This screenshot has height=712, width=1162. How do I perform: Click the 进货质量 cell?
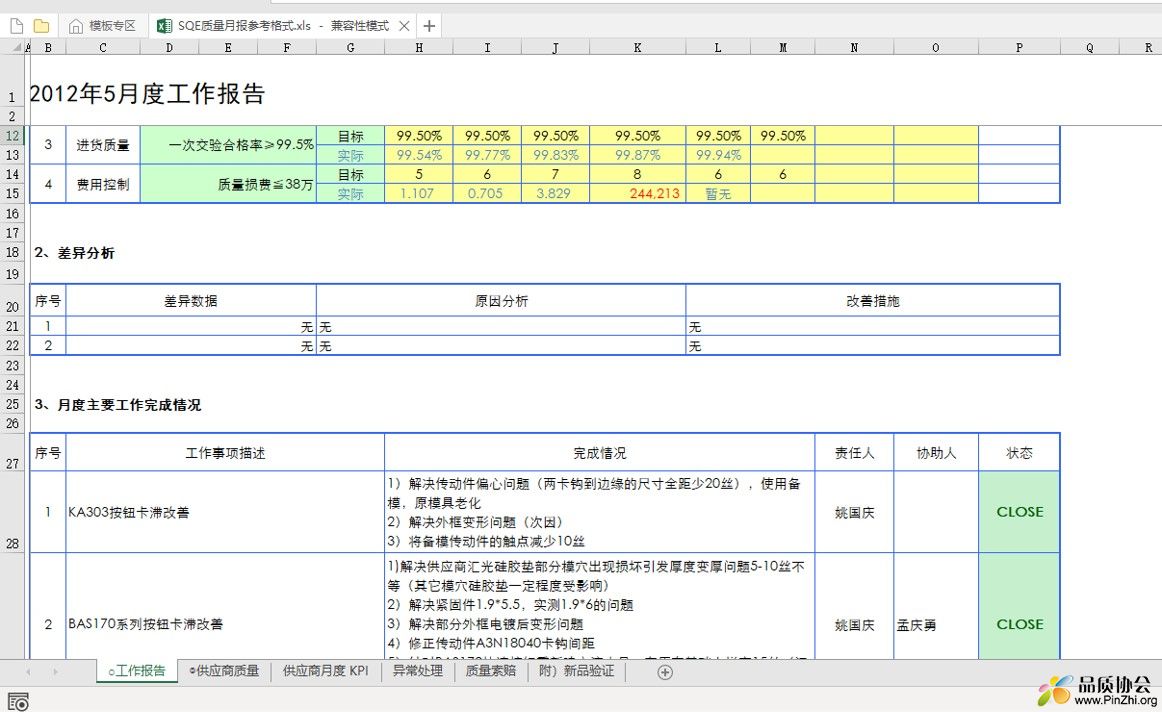click(103, 145)
